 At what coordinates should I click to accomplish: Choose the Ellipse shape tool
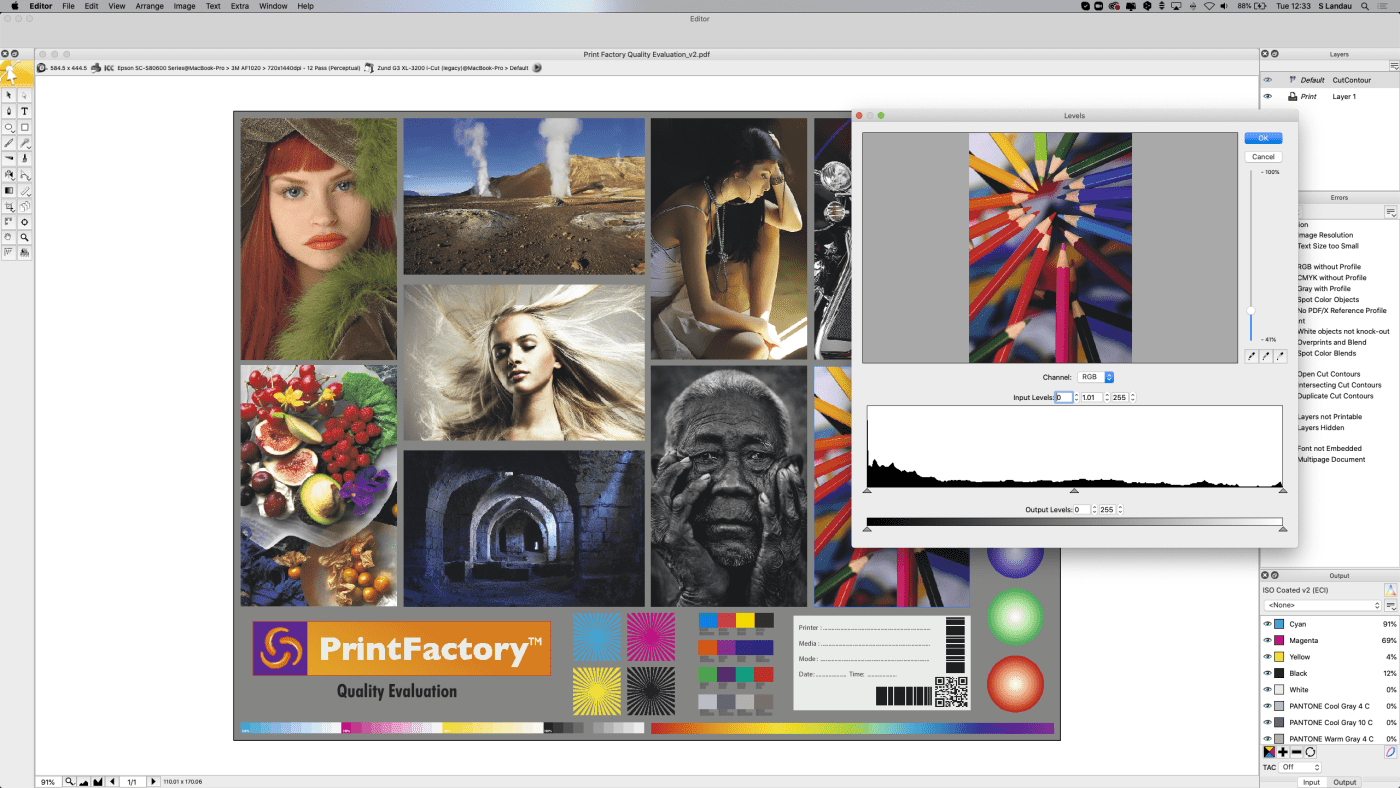pyautogui.click(x=9, y=127)
